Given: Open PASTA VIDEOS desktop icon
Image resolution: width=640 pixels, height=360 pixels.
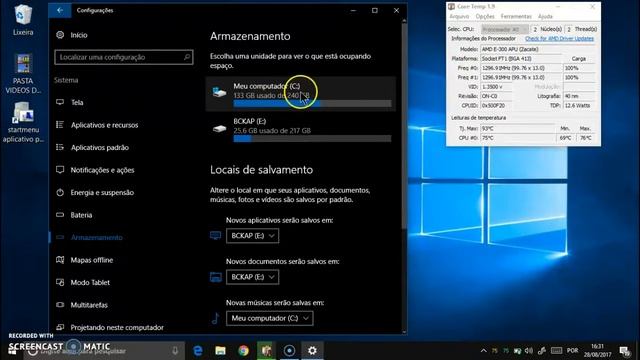Looking at the screenshot, I should pyautogui.click(x=23, y=73).
